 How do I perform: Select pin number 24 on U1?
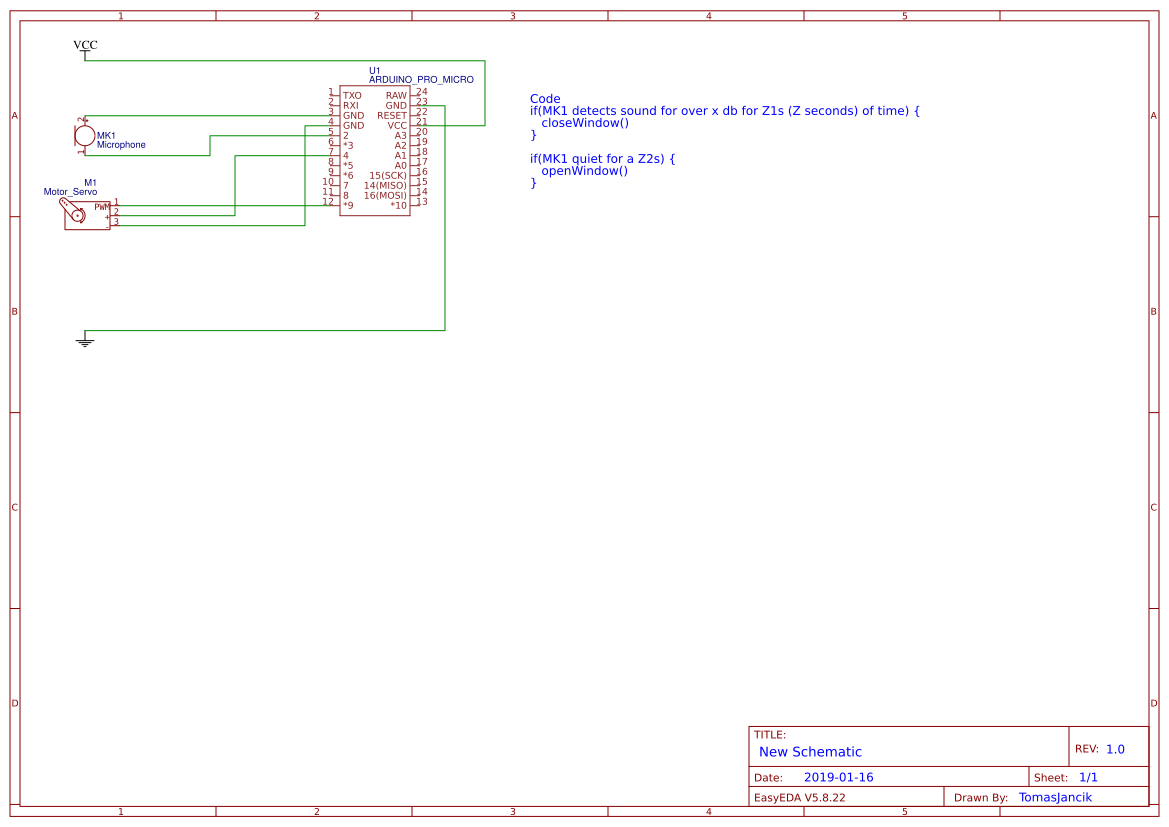tap(422, 92)
